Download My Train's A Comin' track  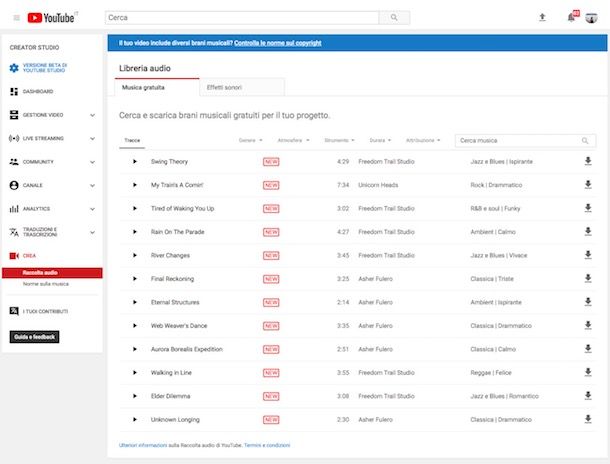(x=588, y=184)
